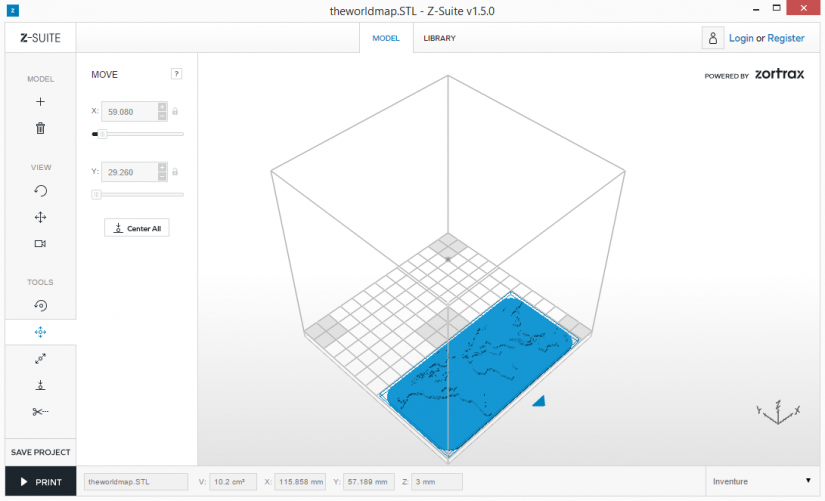
Task: Click the X position slider handle
Action: [x=102, y=134]
